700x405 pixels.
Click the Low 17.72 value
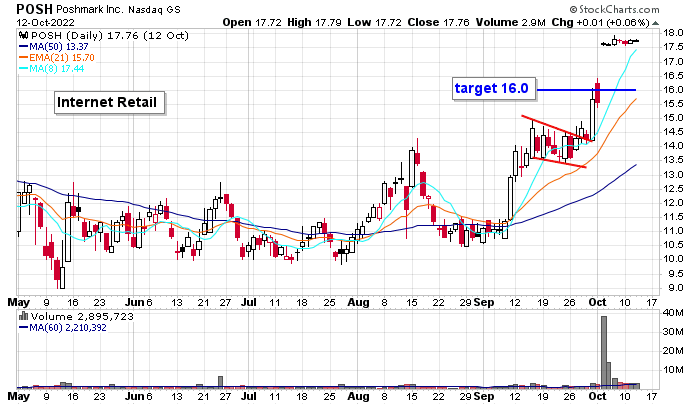(x=375, y=22)
